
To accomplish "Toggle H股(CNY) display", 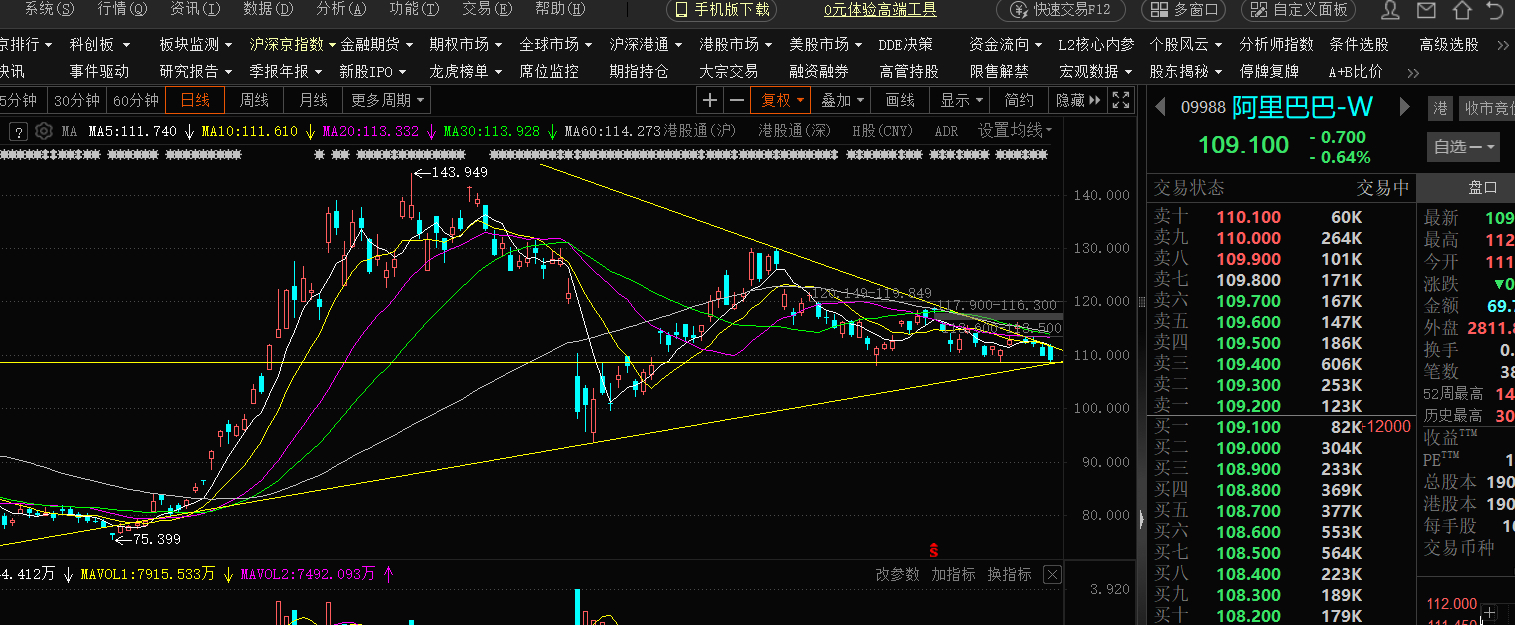I will tap(882, 131).
